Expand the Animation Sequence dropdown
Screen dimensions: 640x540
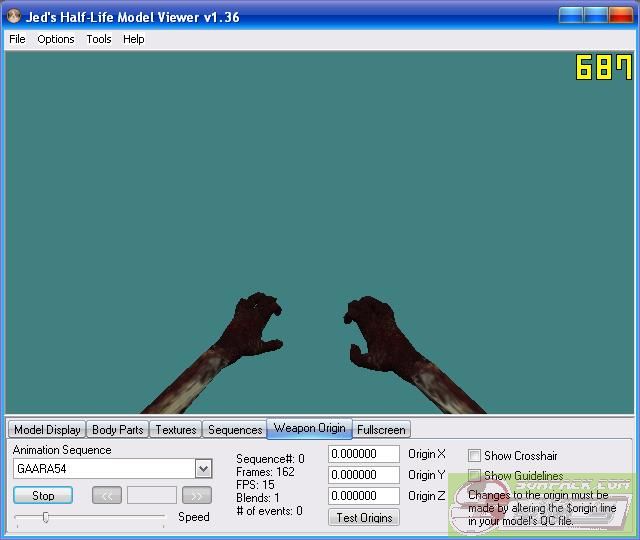pos(203,469)
